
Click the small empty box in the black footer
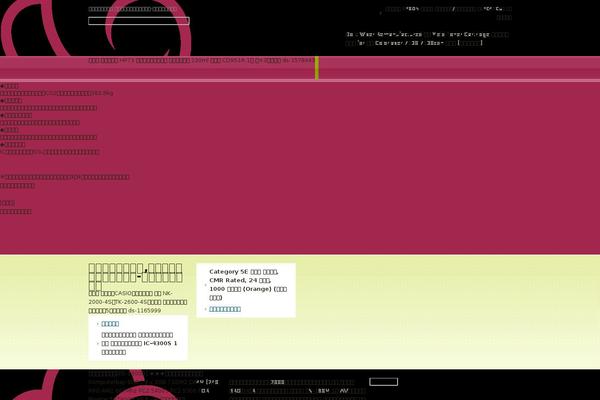point(383,382)
